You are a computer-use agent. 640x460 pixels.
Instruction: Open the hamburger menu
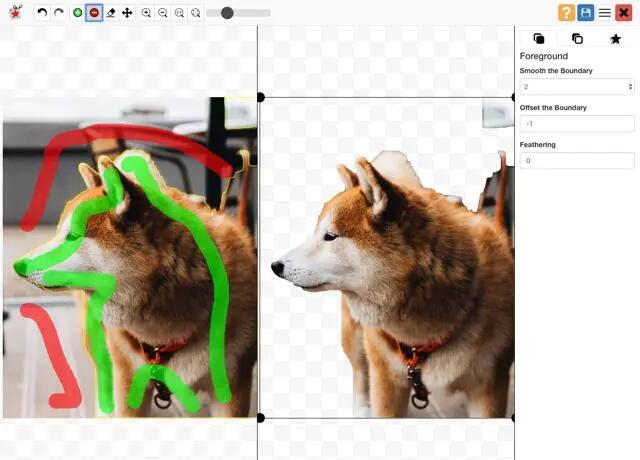(x=604, y=13)
